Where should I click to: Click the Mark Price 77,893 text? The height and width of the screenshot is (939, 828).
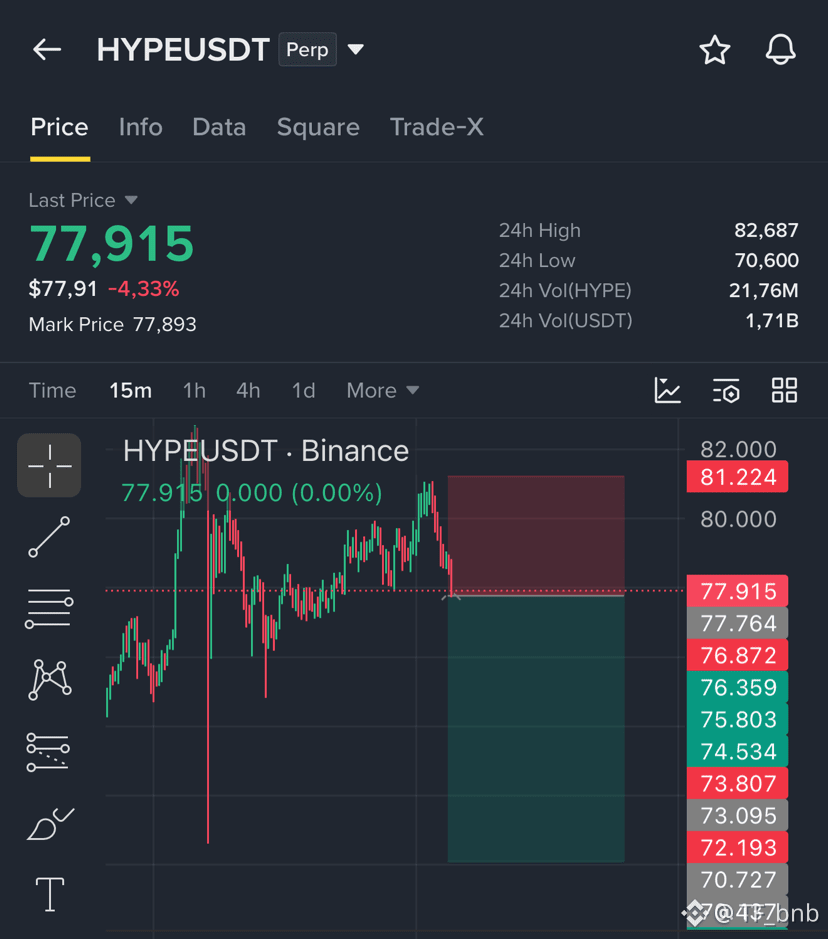tap(113, 325)
